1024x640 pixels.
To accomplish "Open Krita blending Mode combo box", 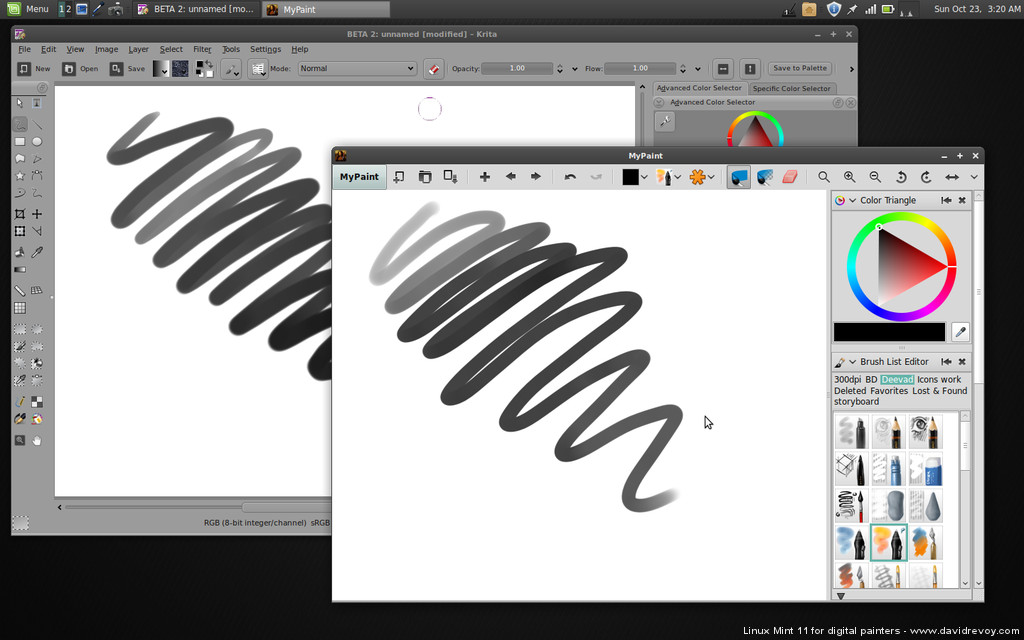I will (x=357, y=69).
